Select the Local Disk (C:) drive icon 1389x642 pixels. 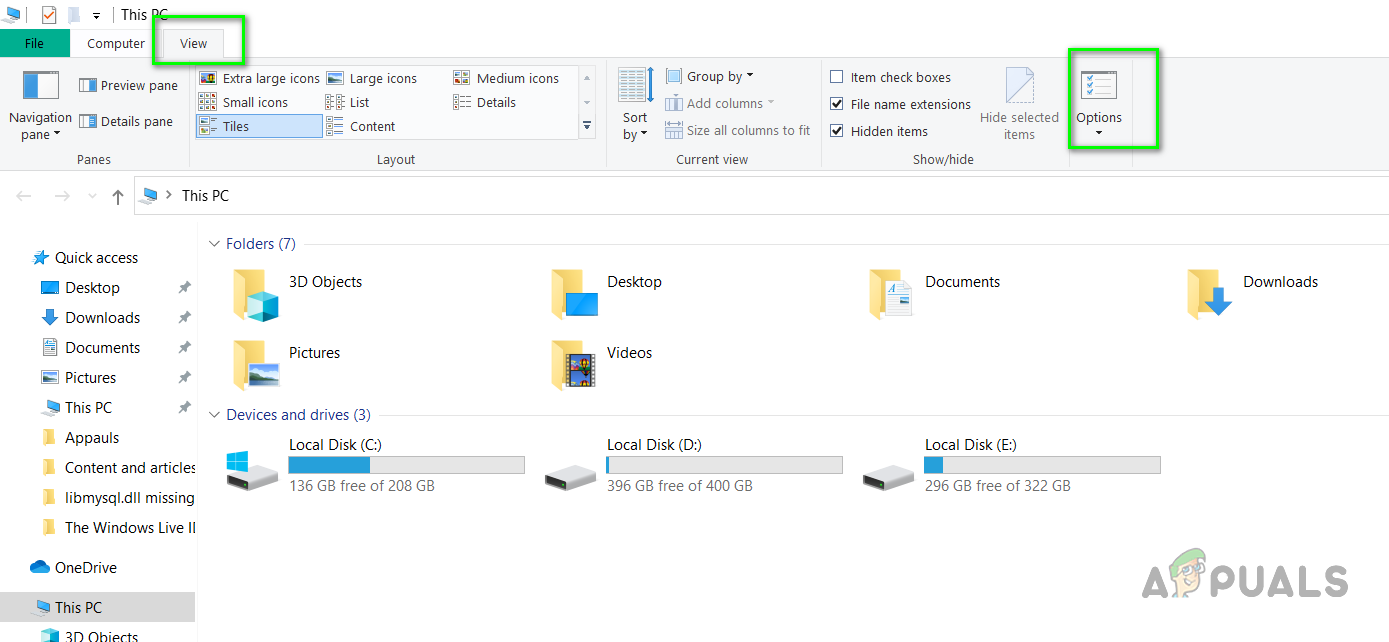click(252, 470)
